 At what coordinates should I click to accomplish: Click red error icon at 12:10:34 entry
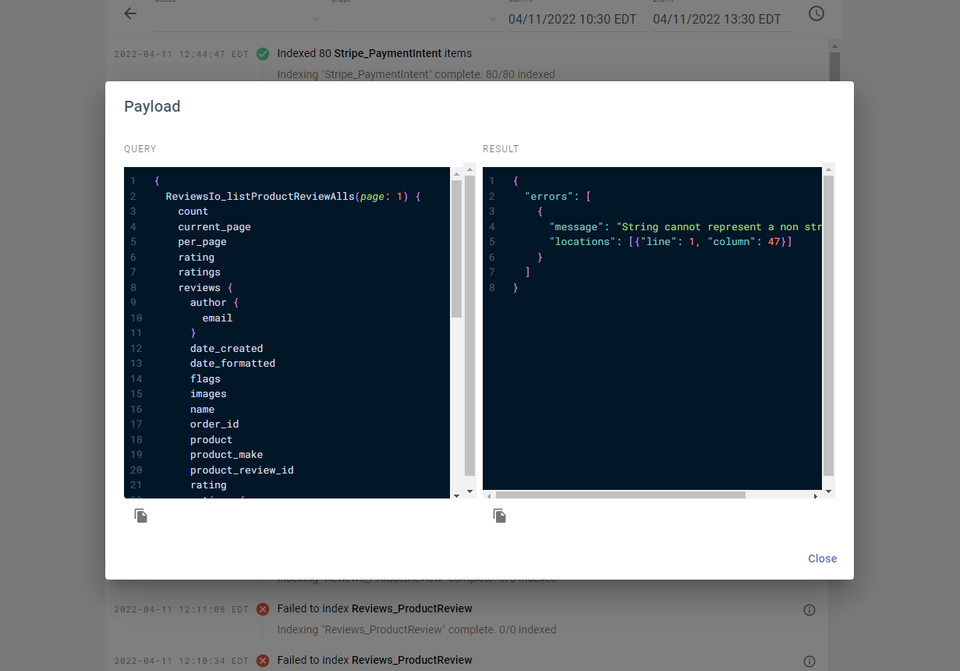[x=262, y=661]
